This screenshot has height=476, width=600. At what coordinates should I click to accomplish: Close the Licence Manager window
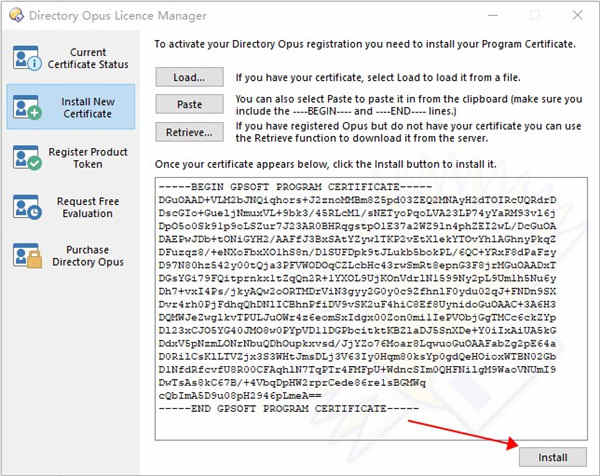(577, 15)
